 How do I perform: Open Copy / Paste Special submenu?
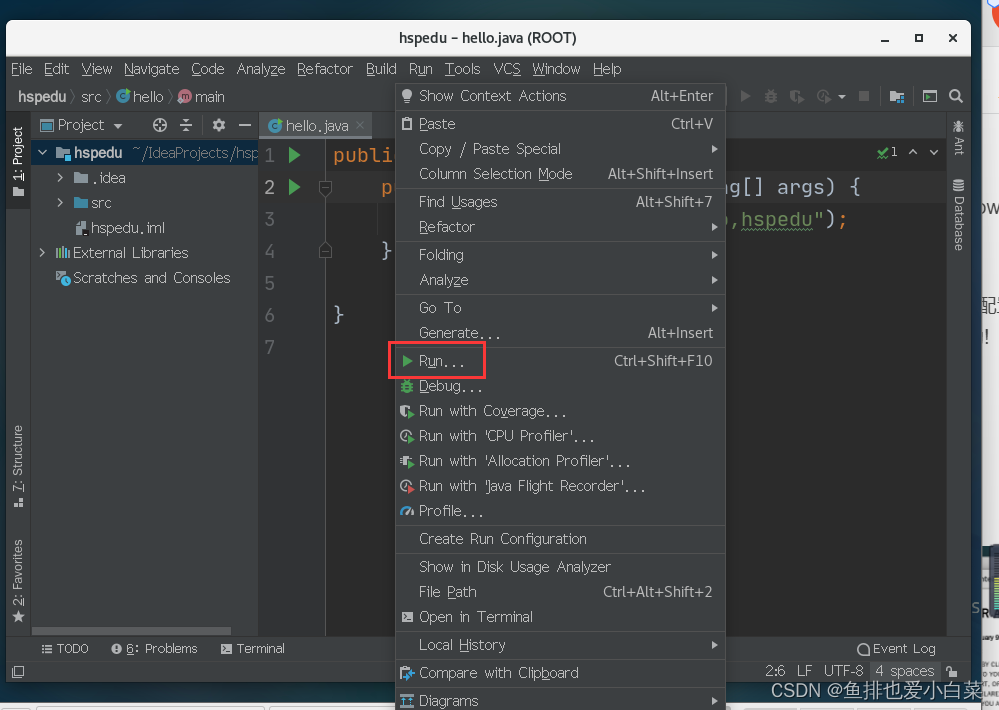560,149
